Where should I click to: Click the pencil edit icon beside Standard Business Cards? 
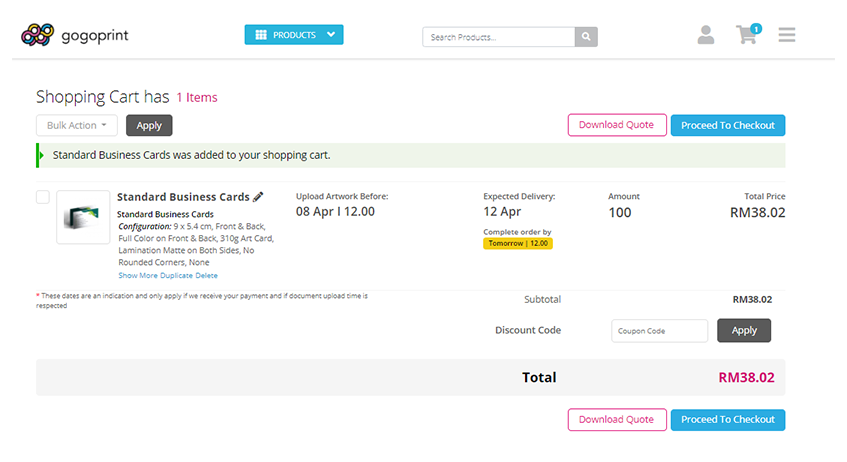click(x=258, y=197)
